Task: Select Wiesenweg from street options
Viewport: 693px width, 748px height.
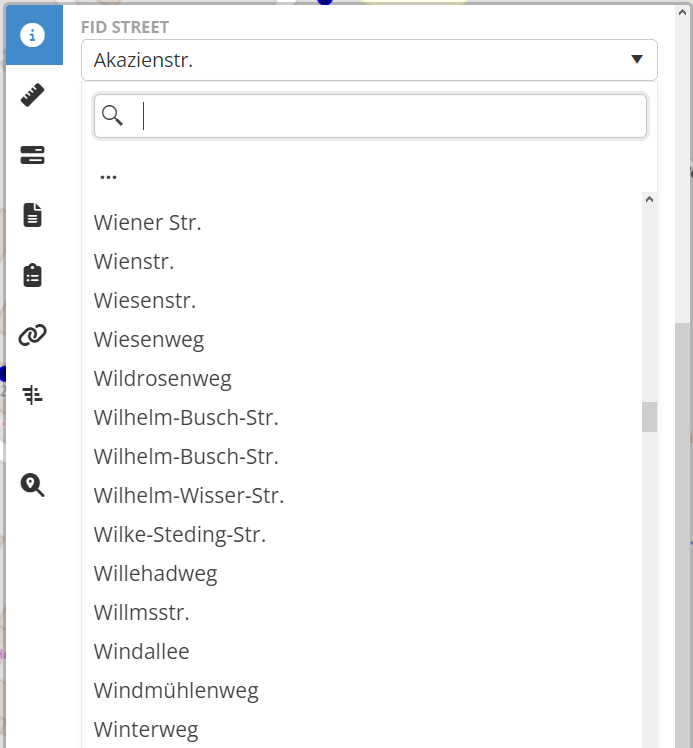Action: [x=149, y=340]
